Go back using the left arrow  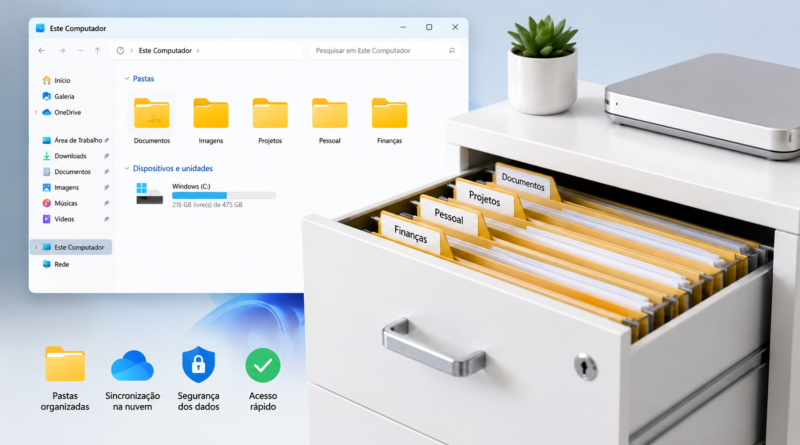(41, 51)
